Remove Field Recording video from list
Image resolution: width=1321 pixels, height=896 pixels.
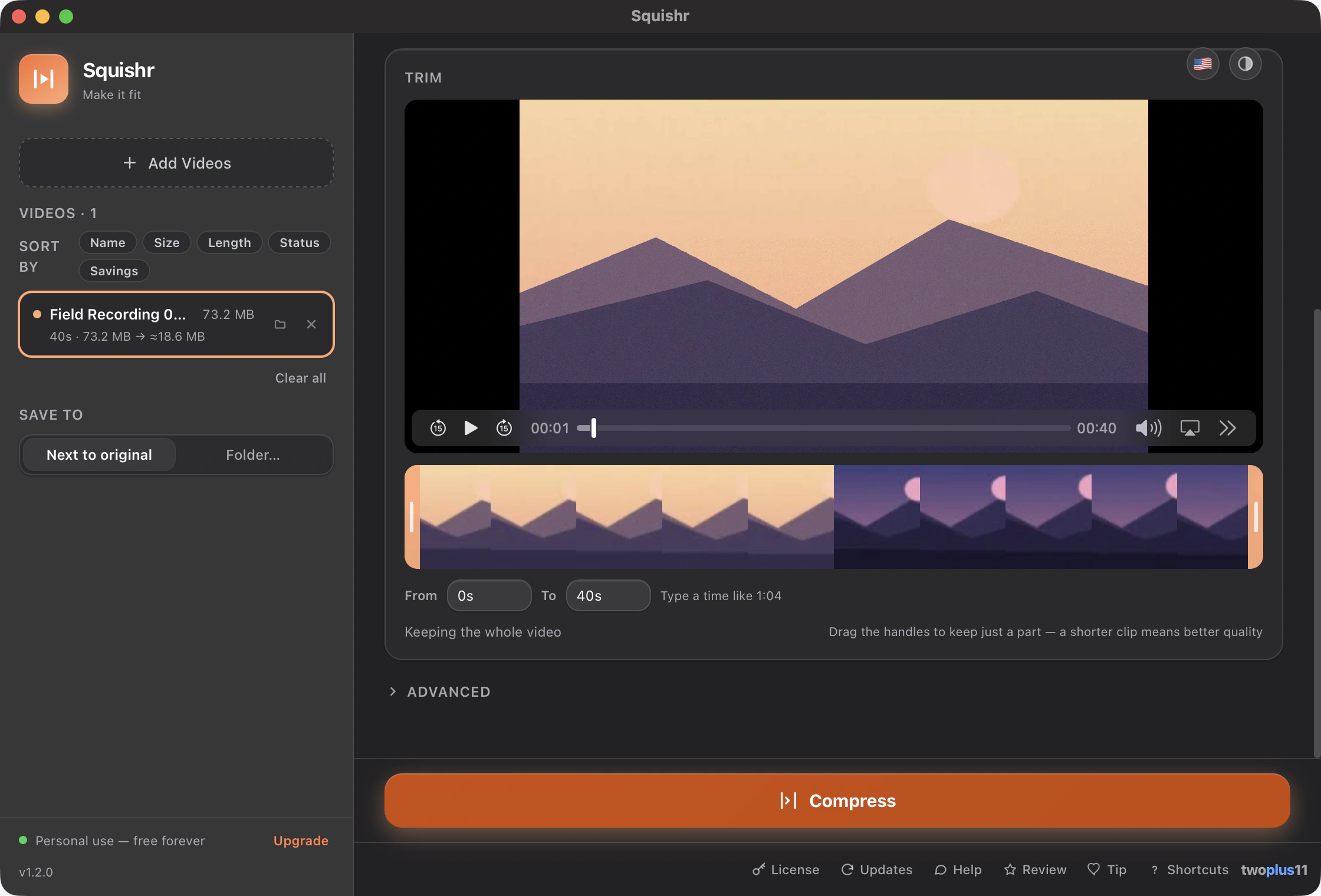[311, 324]
